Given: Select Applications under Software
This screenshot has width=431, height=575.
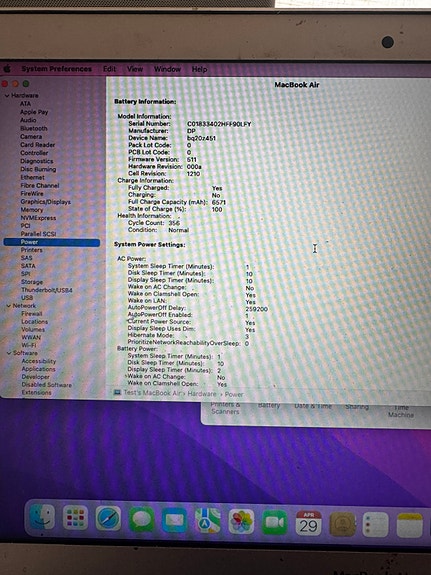Looking at the screenshot, I should pos(38,369).
